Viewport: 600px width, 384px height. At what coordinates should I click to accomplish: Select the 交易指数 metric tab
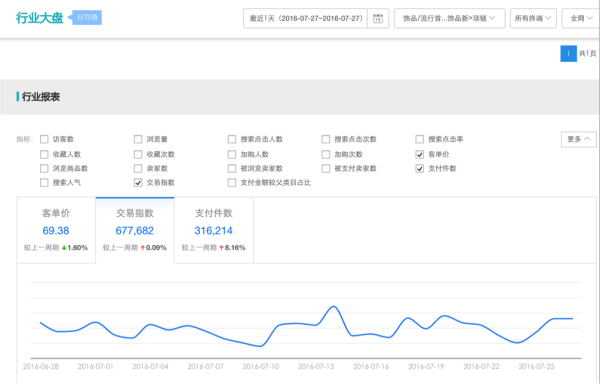pos(135,230)
